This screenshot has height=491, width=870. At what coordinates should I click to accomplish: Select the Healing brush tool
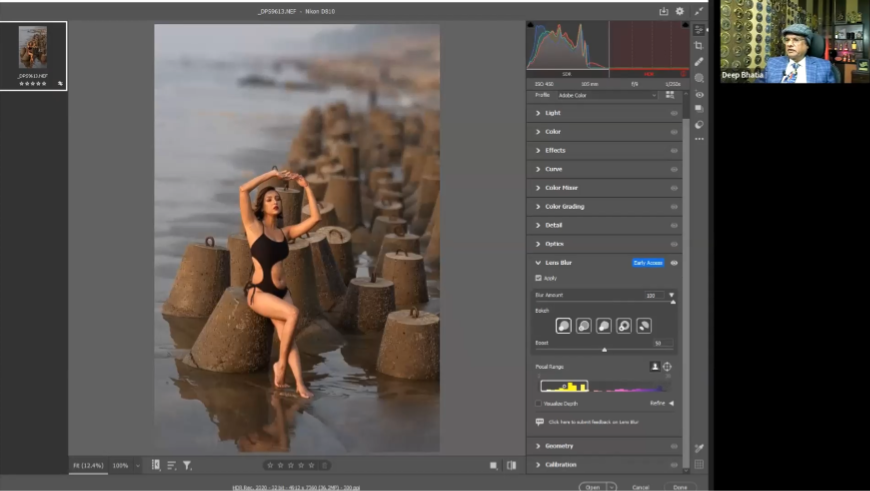coord(699,62)
